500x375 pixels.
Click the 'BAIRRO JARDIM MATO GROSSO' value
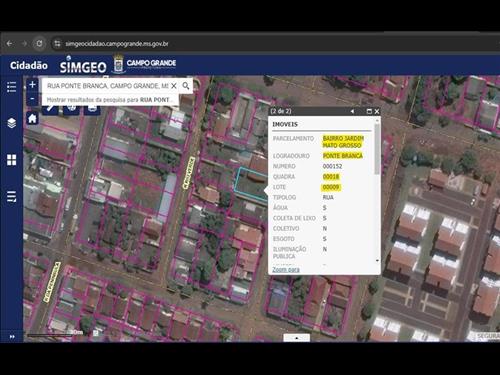343,142
